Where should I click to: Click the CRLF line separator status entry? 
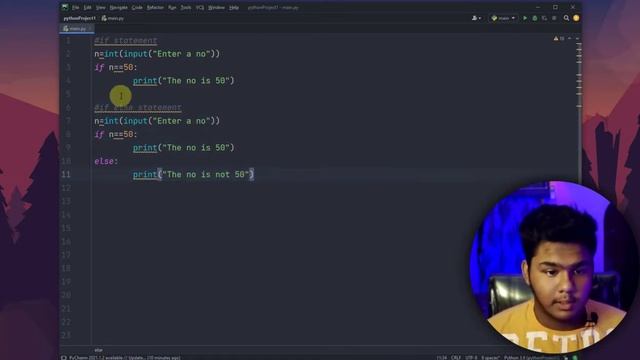click(x=456, y=358)
